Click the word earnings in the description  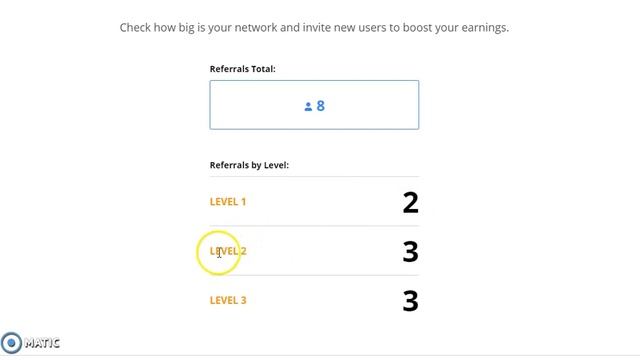coord(485,28)
